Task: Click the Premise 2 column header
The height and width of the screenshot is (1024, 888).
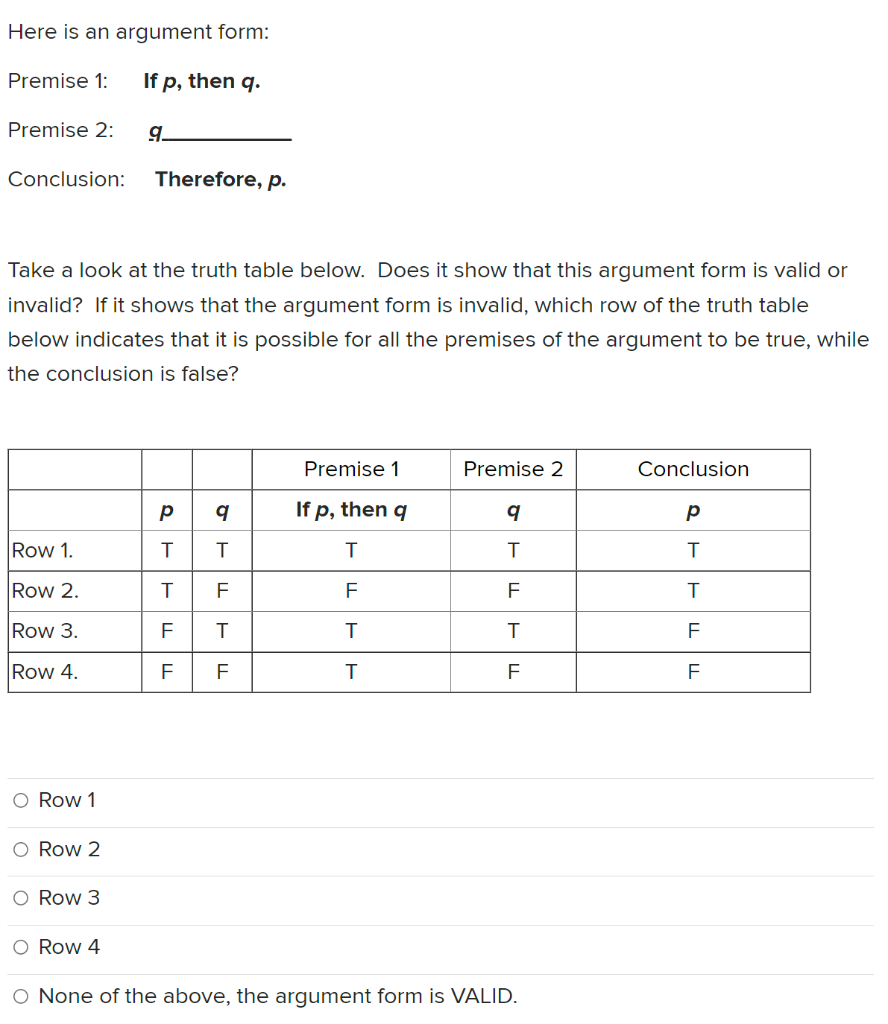Action: pyautogui.click(x=513, y=469)
